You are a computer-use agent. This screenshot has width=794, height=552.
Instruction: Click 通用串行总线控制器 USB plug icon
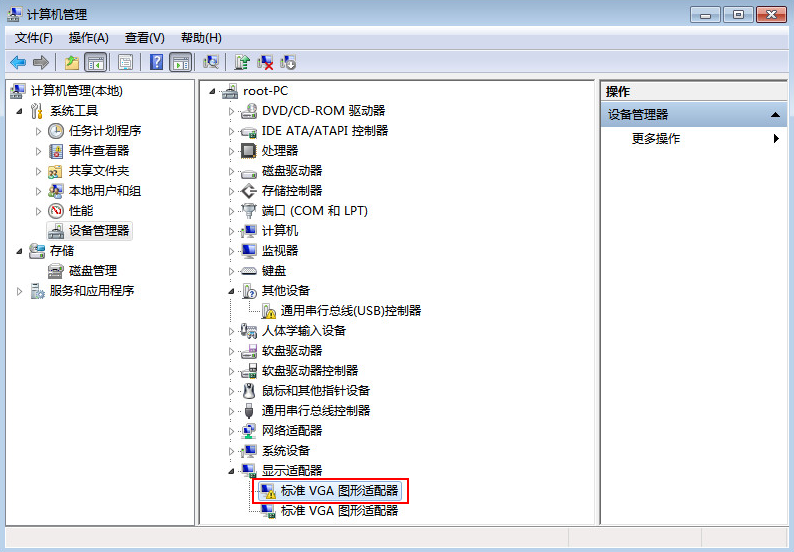249,411
